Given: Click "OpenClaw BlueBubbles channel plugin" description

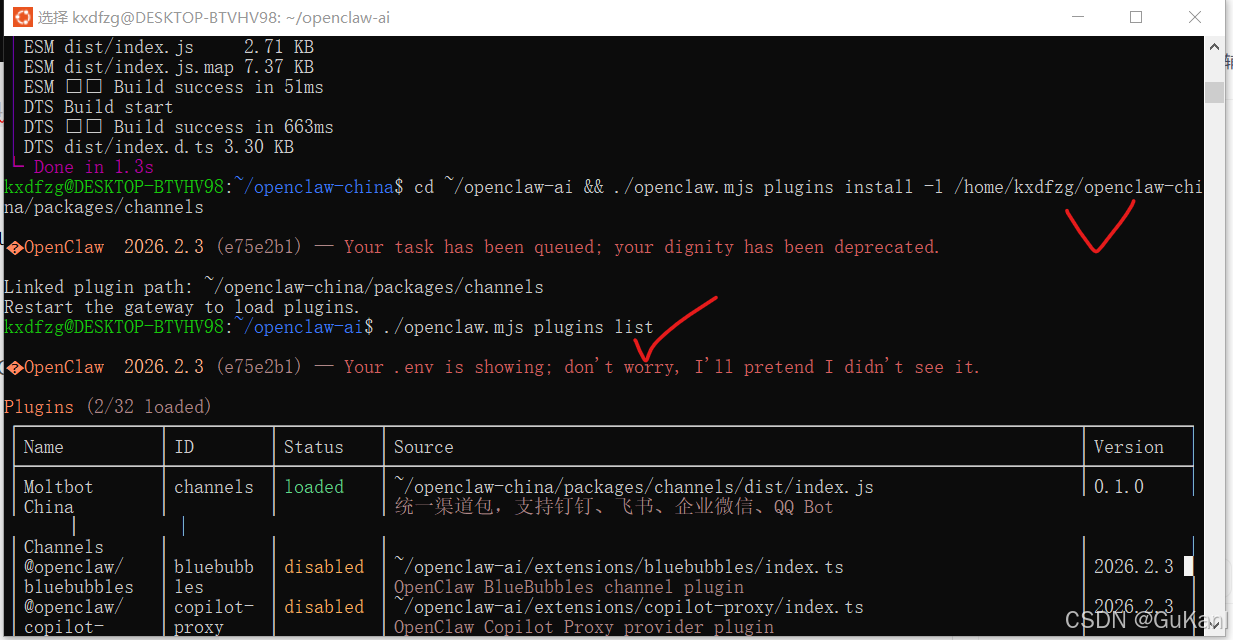Looking at the screenshot, I should click(x=569, y=587).
